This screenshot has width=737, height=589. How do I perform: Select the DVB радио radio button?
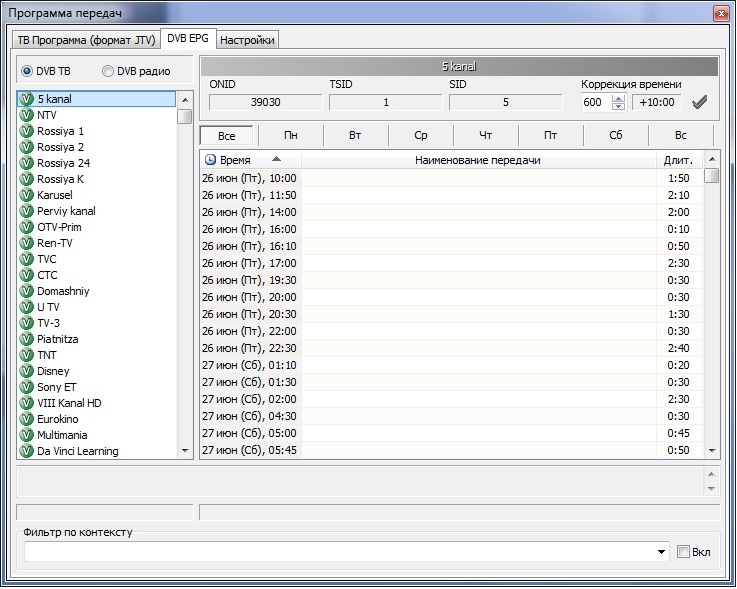[108, 71]
